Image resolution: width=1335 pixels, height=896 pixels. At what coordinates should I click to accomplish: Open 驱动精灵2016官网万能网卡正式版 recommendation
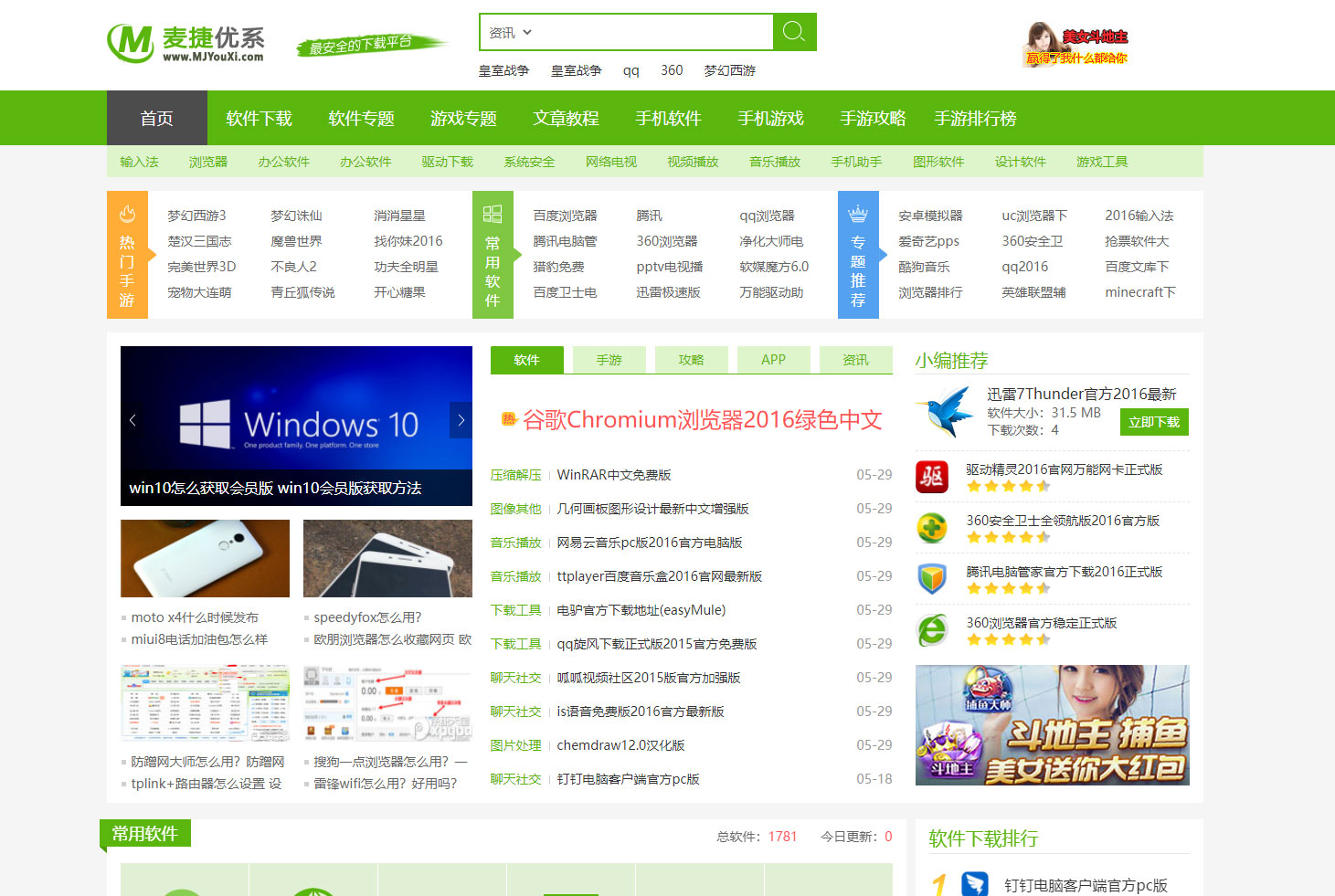[1065, 469]
